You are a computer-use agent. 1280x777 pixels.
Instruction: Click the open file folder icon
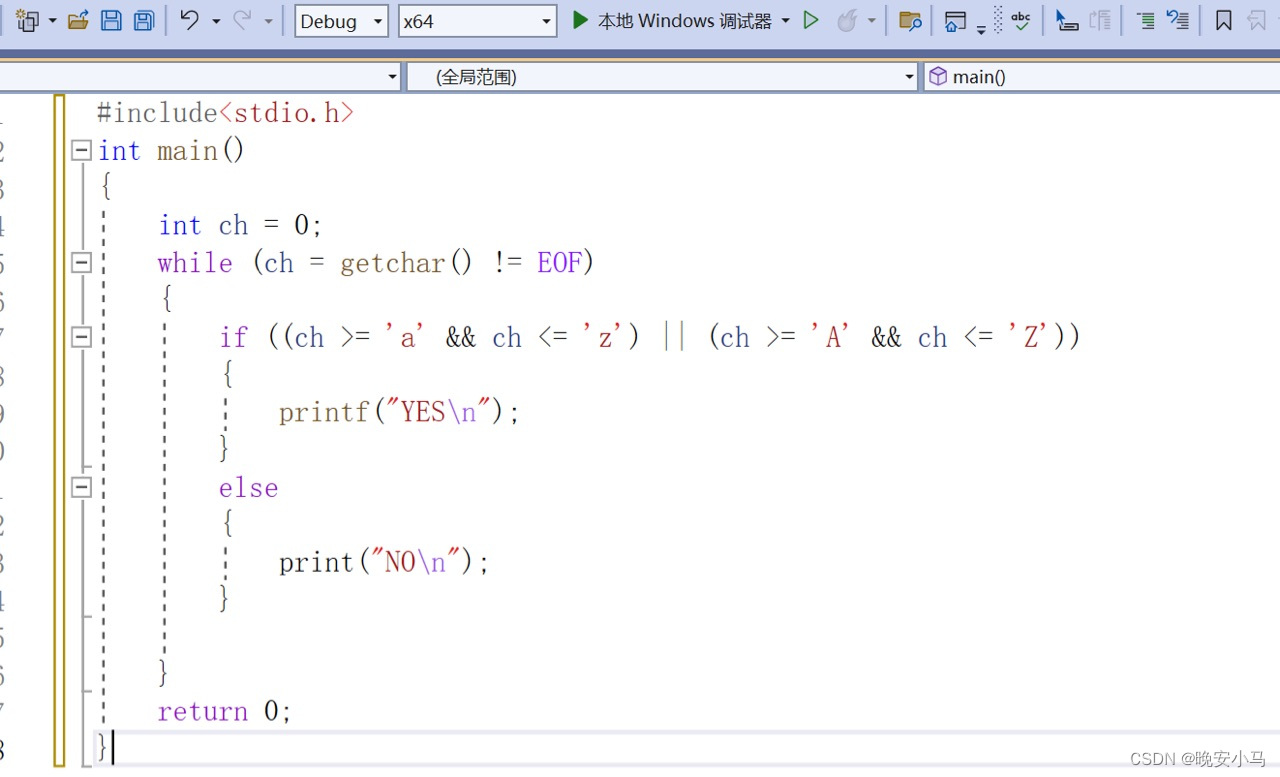pyautogui.click(x=78, y=20)
